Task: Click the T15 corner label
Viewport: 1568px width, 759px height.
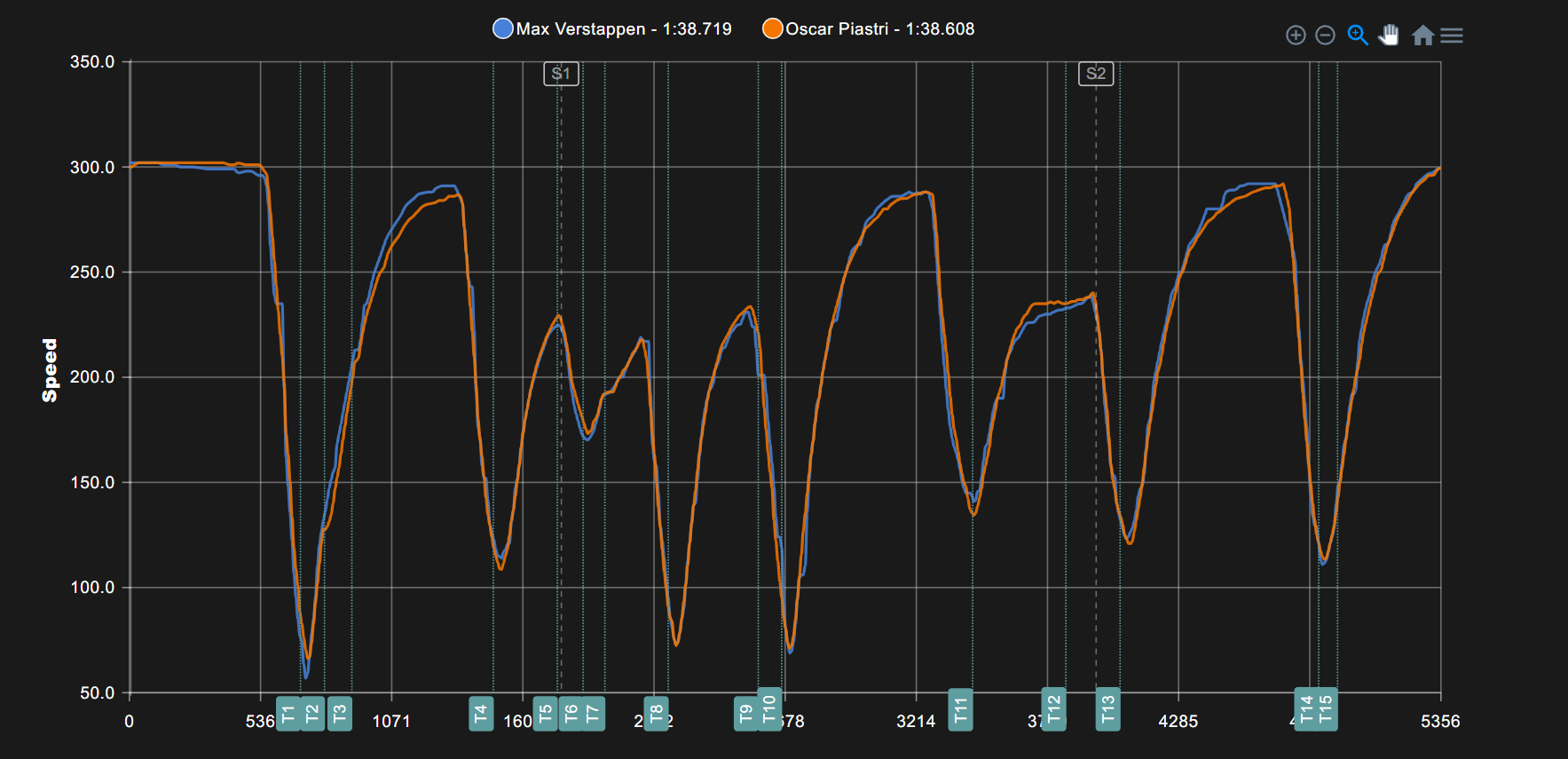Action: (x=1326, y=708)
